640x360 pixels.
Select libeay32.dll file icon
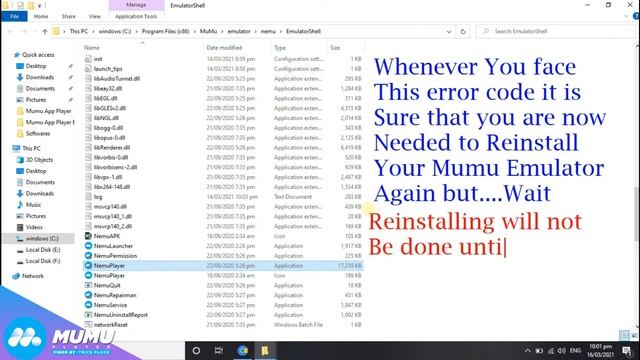click(x=88, y=88)
